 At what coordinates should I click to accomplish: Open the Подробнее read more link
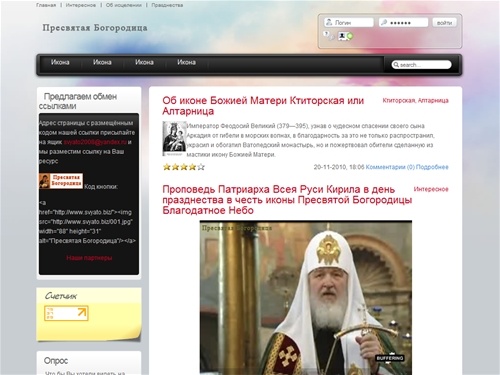432,167
